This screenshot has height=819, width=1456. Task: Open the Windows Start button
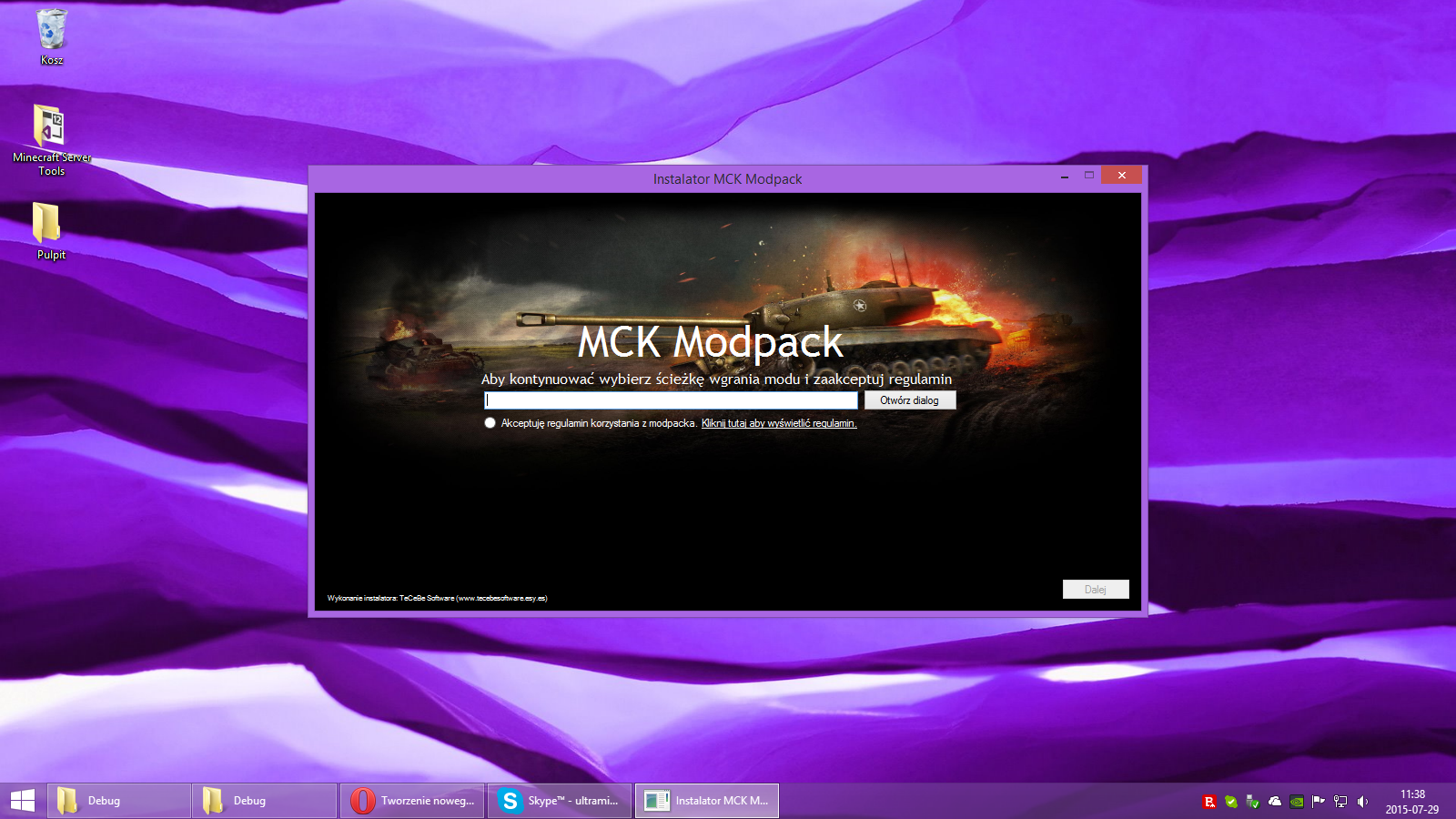coord(23,801)
